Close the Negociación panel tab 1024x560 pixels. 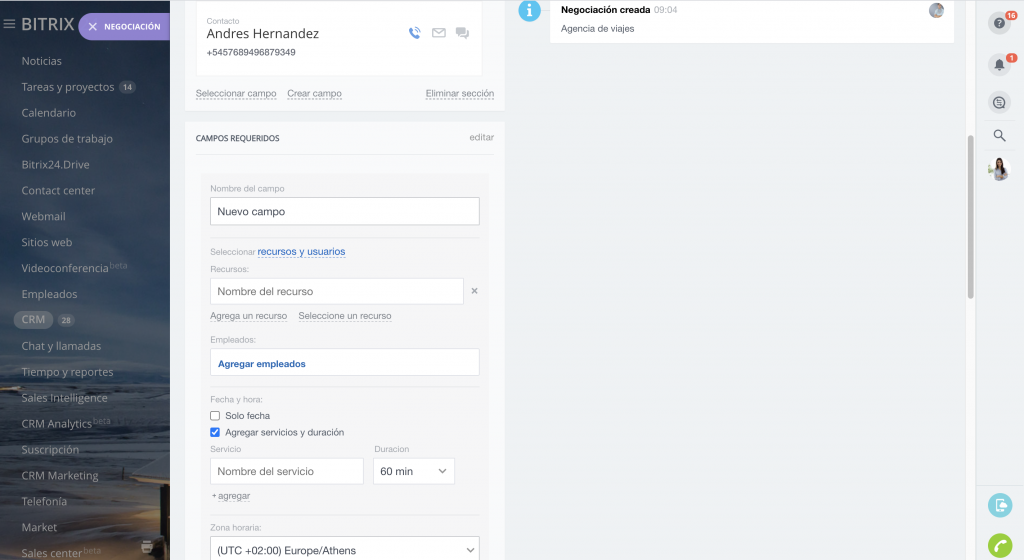pos(93,27)
